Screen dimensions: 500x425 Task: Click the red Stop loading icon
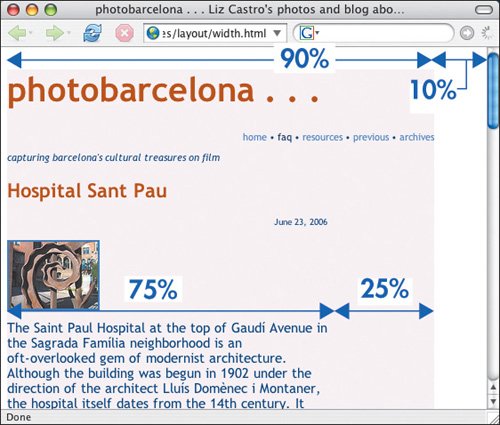pyautogui.click(x=124, y=33)
